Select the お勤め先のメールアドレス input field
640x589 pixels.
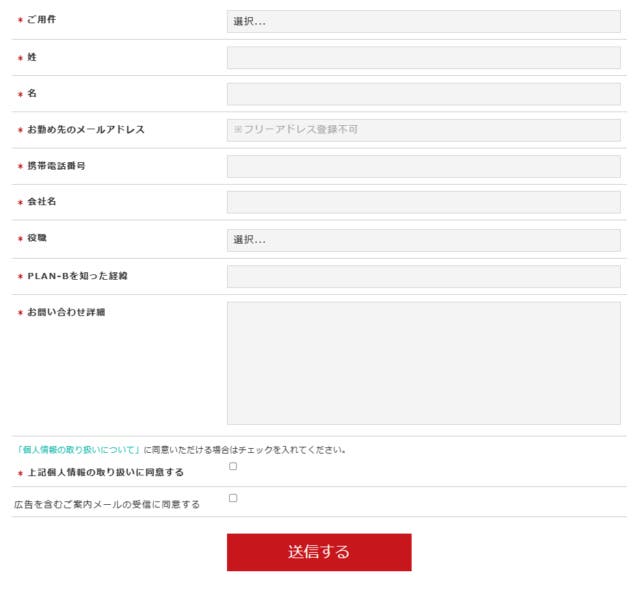(423, 130)
